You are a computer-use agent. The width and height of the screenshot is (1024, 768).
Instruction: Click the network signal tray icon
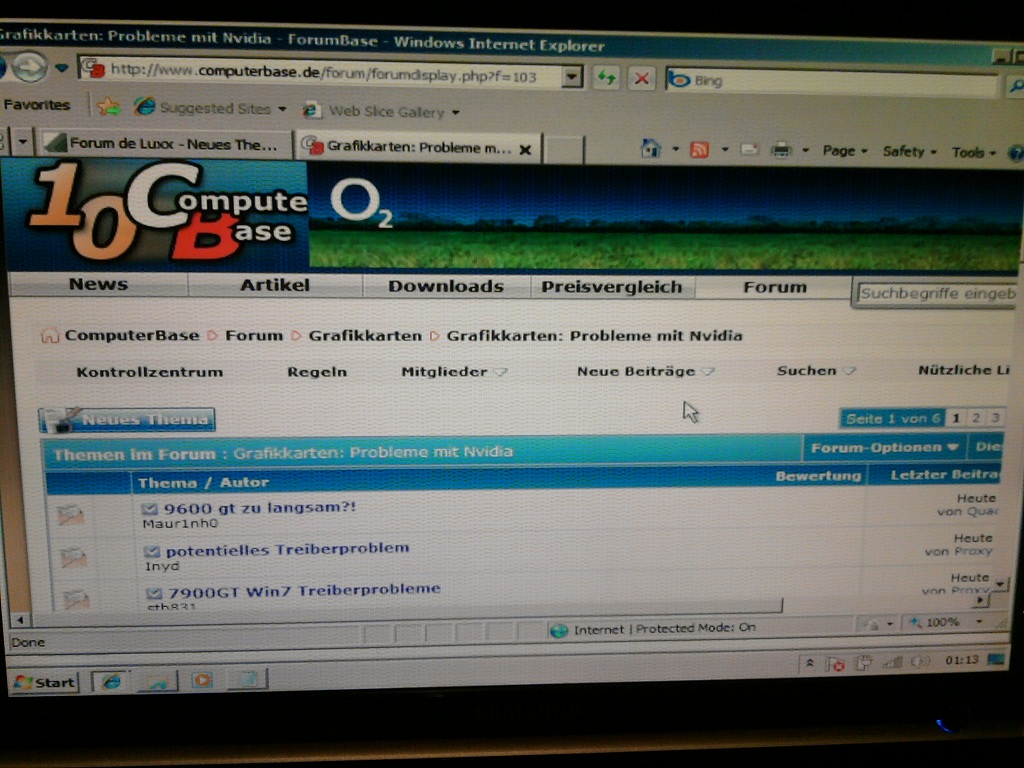892,662
